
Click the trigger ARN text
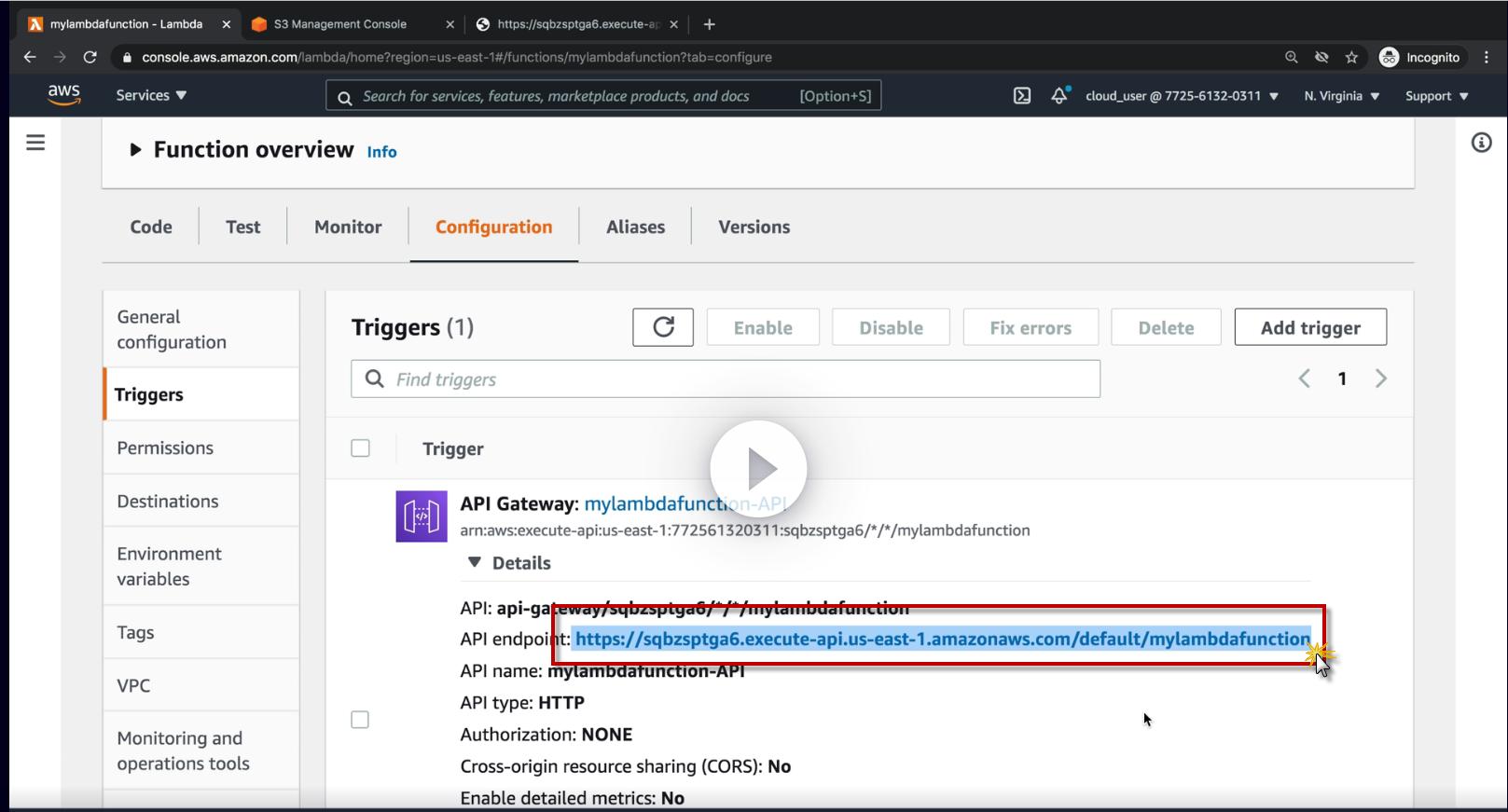(x=745, y=530)
